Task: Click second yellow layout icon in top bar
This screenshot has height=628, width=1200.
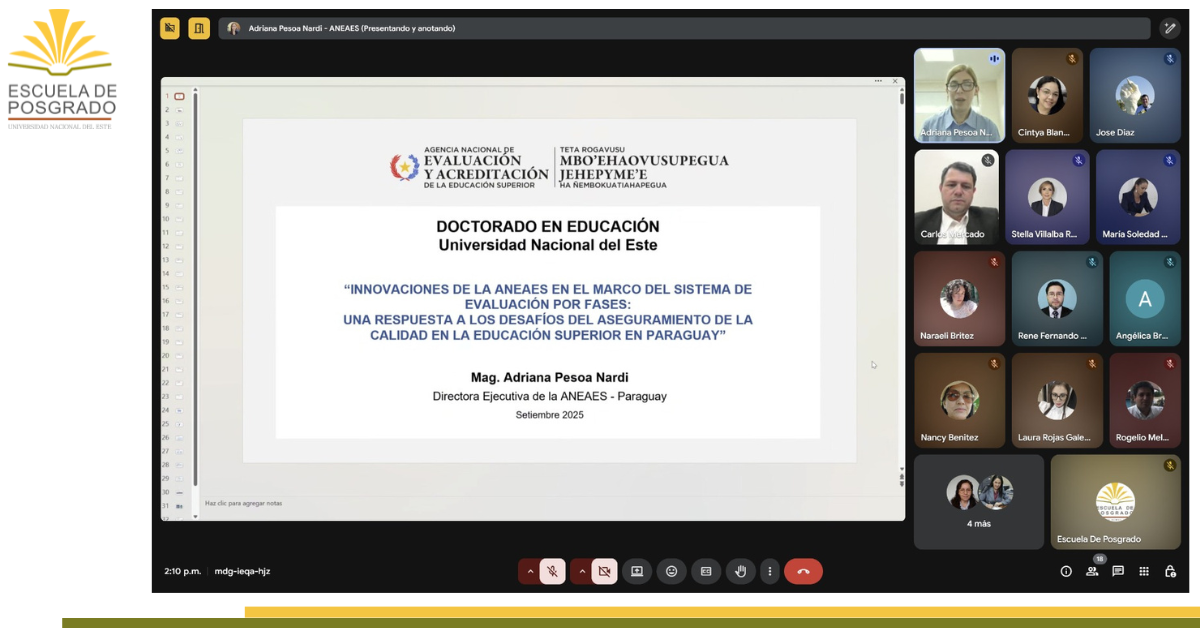Action: (x=199, y=28)
